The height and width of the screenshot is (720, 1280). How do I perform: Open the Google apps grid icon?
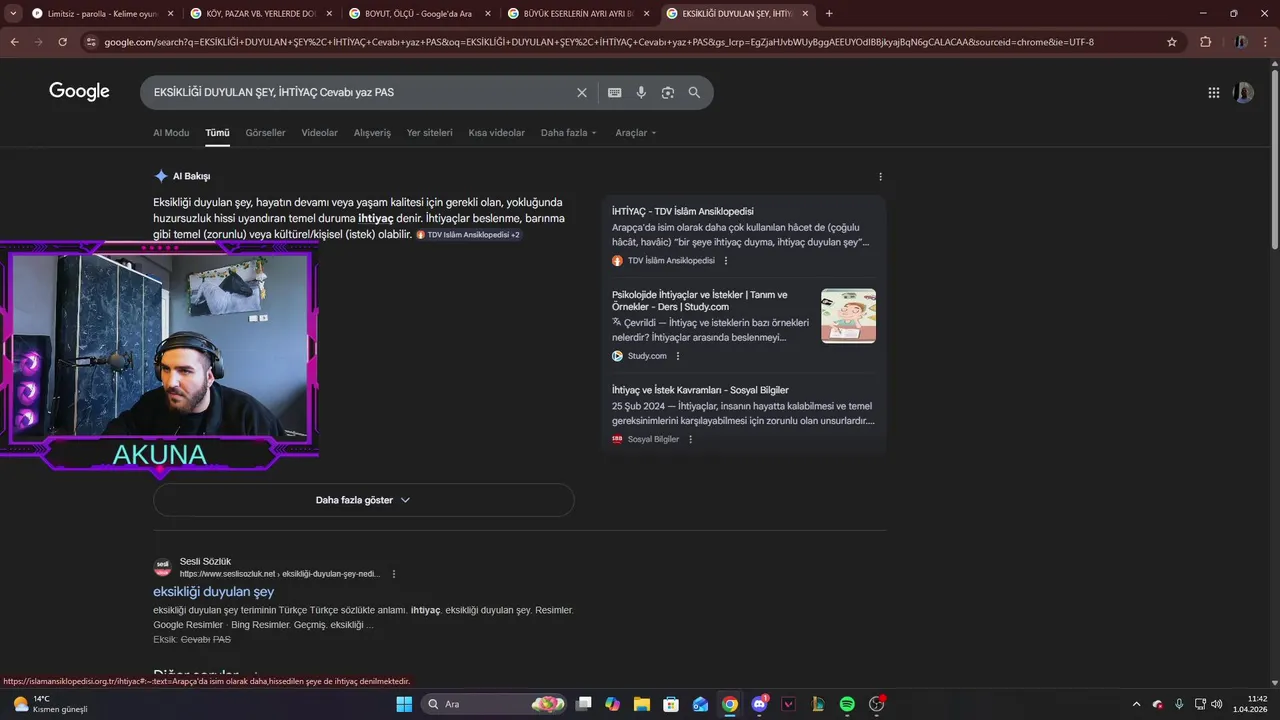[1213, 92]
